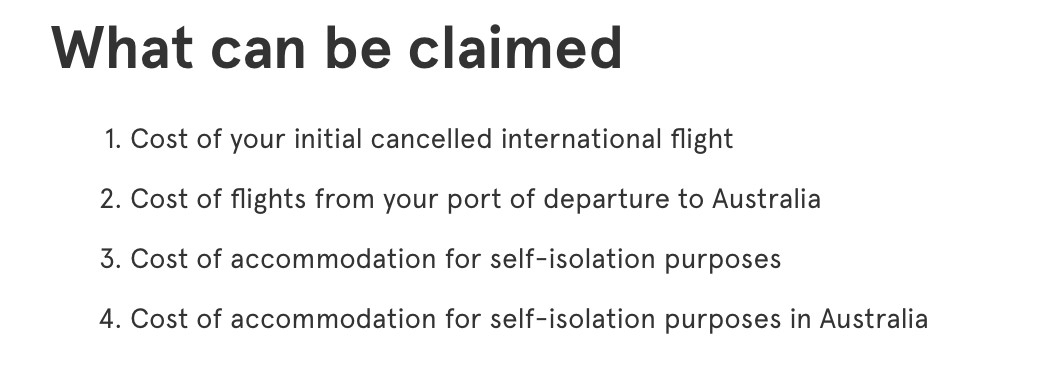
Task: Click the list number 4 marker
Action: tap(111, 318)
